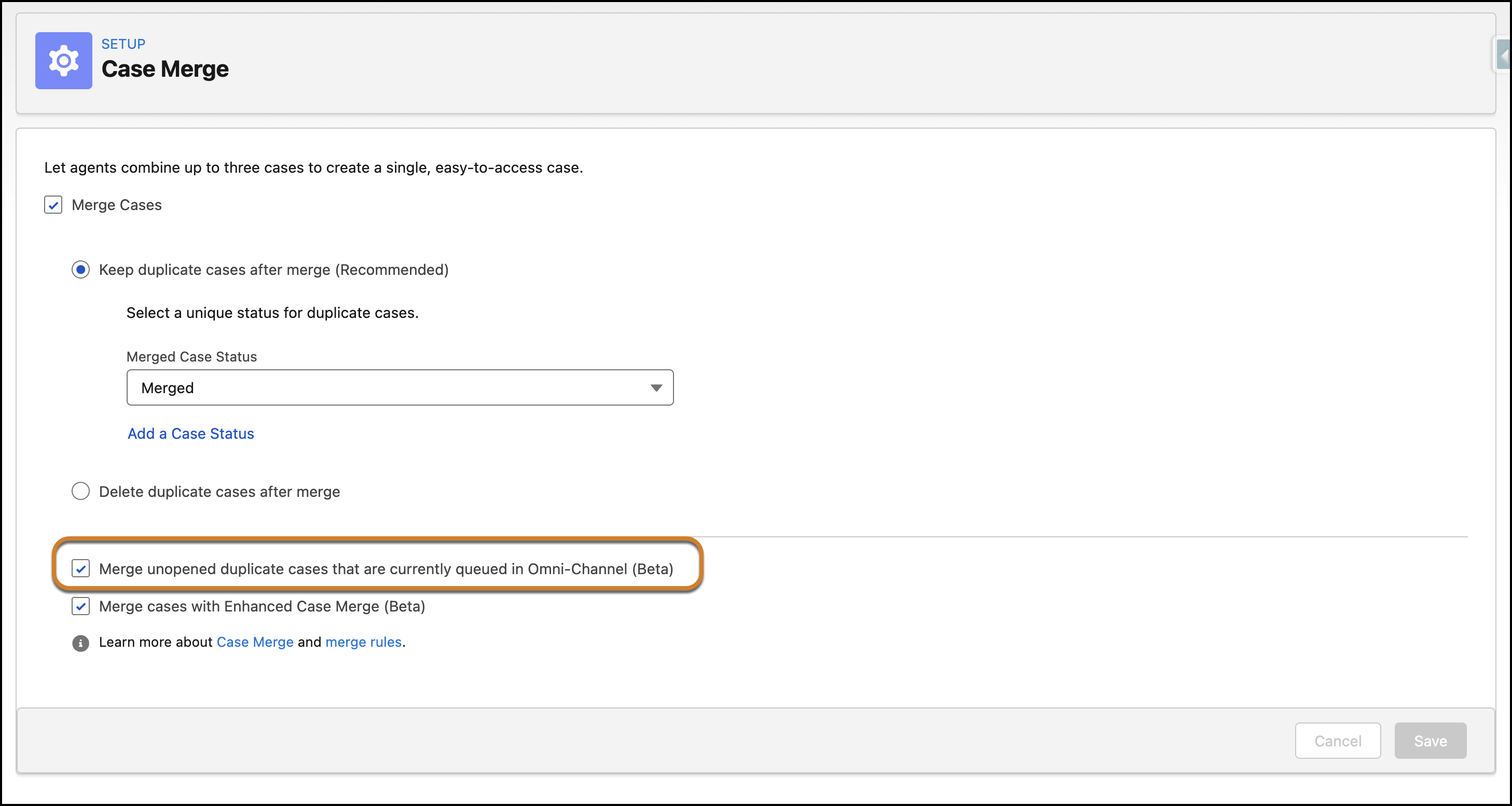Click the Cancel button
This screenshot has width=1512, height=806.
[x=1338, y=741]
